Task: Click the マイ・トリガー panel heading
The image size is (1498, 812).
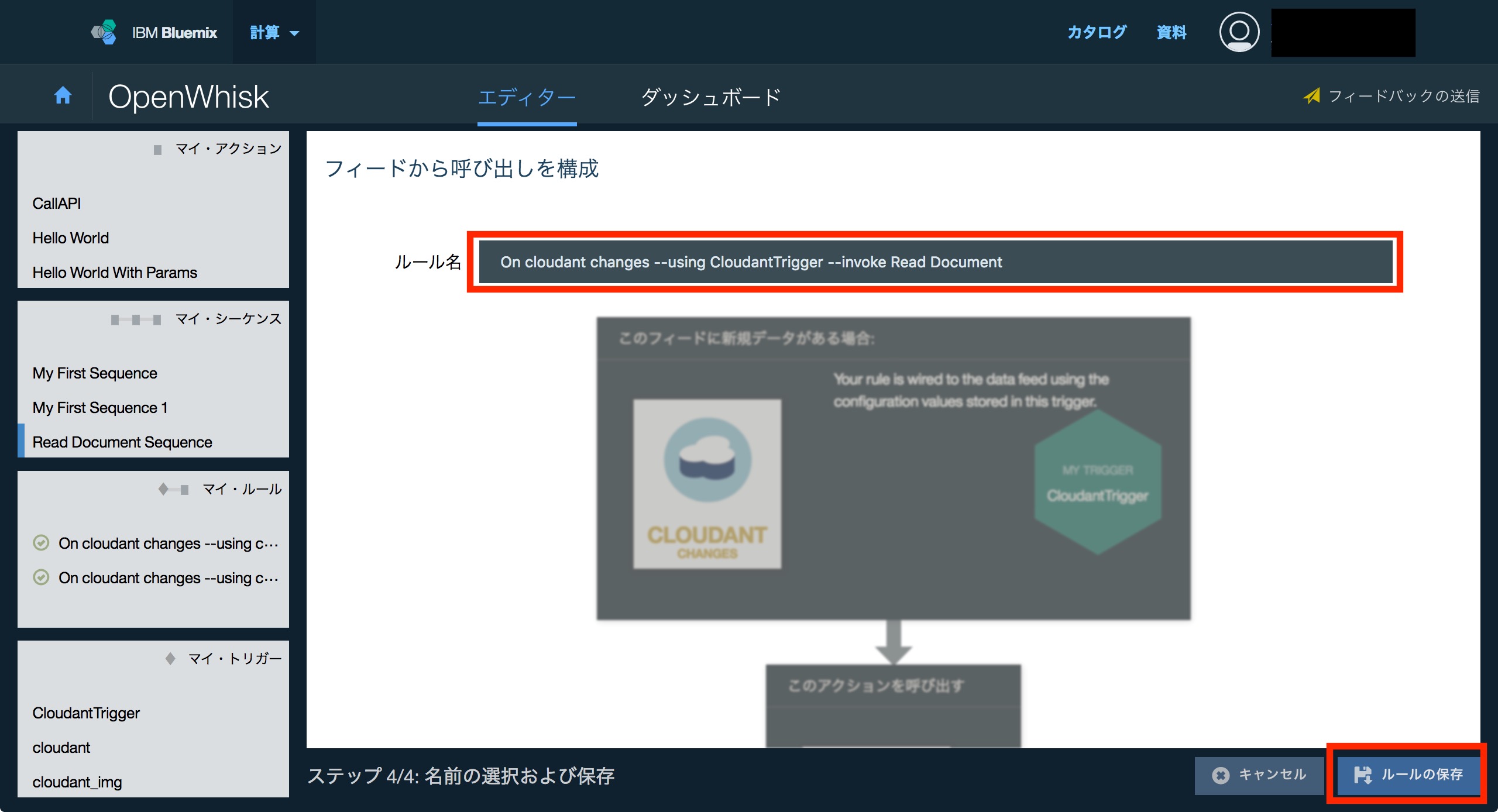Action: [x=235, y=659]
